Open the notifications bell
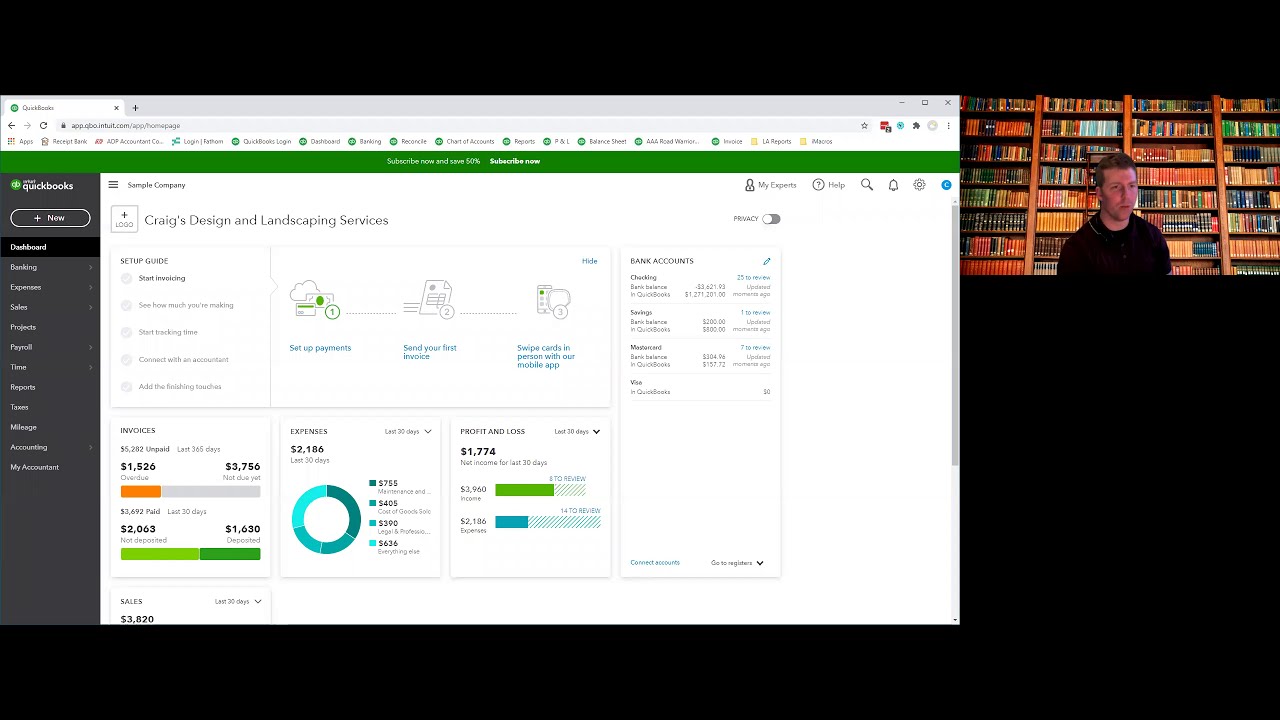1280x720 pixels. pyautogui.click(x=893, y=185)
